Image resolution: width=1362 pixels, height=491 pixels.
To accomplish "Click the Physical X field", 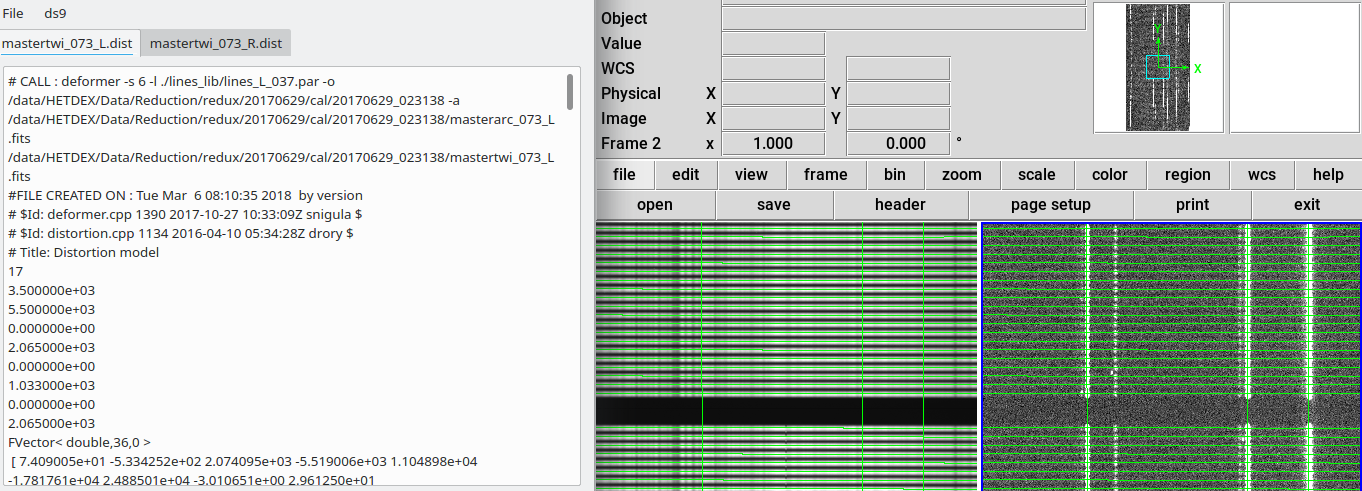I will [x=773, y=94].
